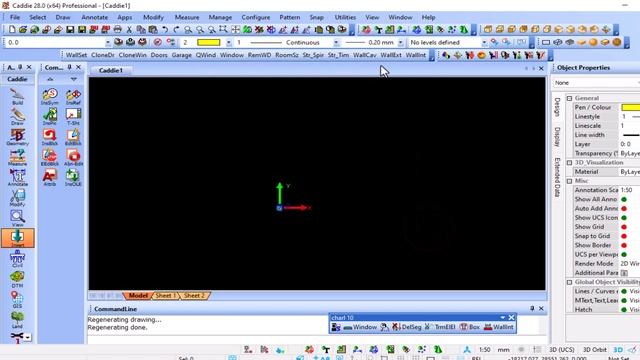The width and height of the screenshot is (640, 360).
Task: Click the Zoom window rectangle icon
Action: [x=223, y=29]
